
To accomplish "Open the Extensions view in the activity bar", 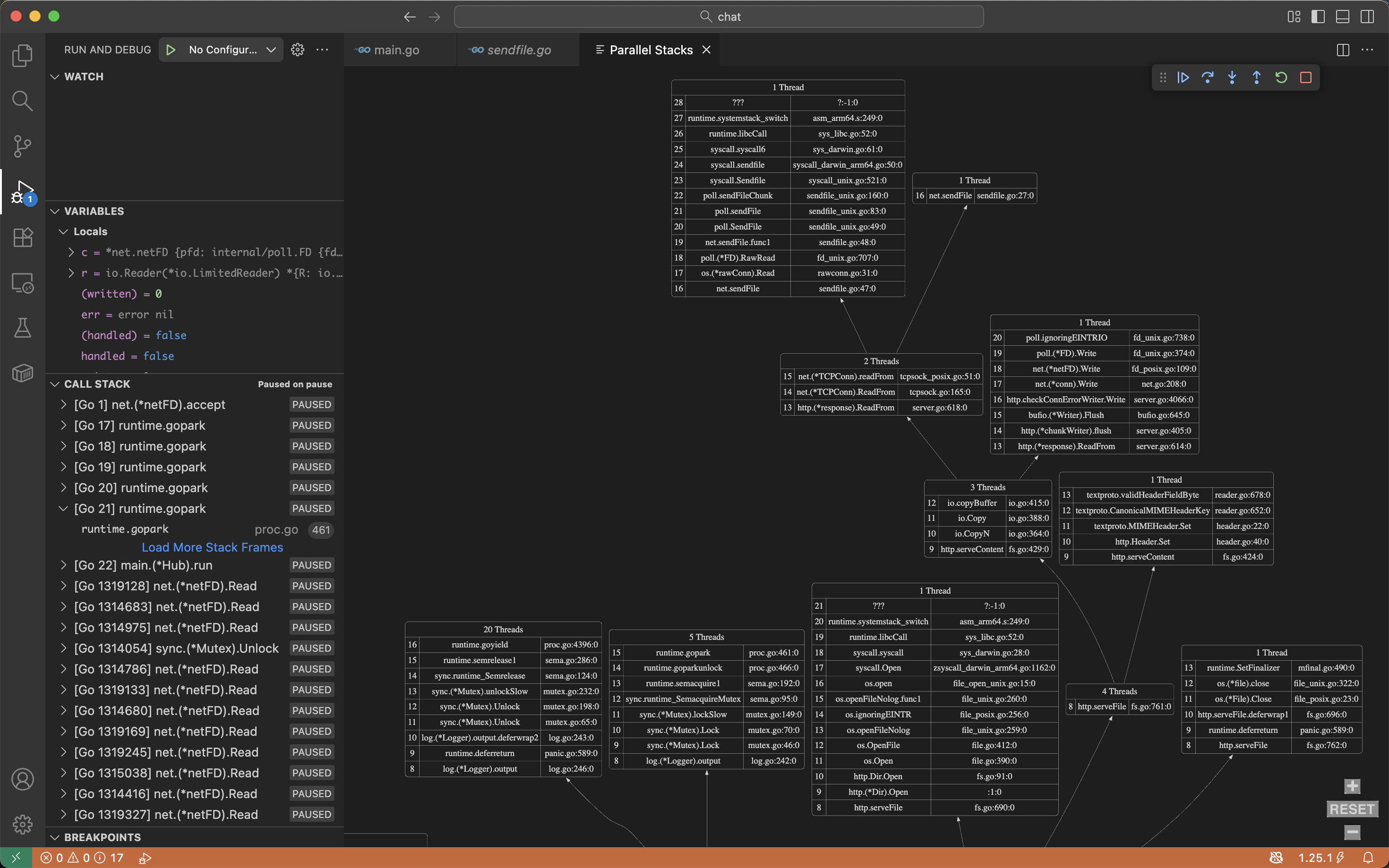I will coord(22,237).
